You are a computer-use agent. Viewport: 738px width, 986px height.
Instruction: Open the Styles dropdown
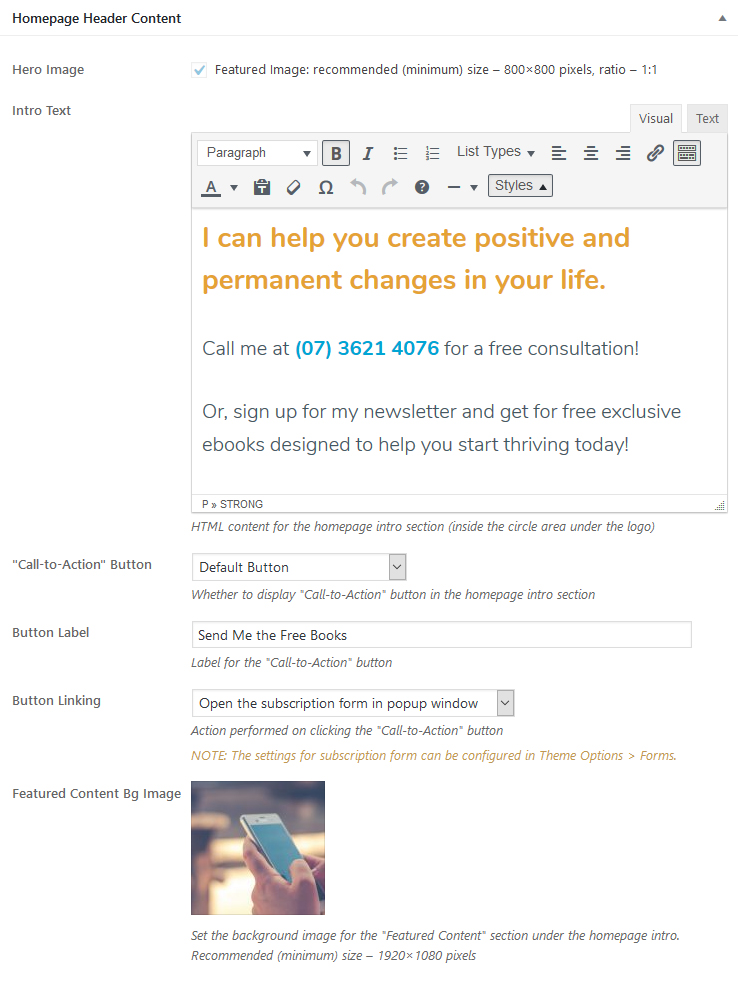pos(520,186)
